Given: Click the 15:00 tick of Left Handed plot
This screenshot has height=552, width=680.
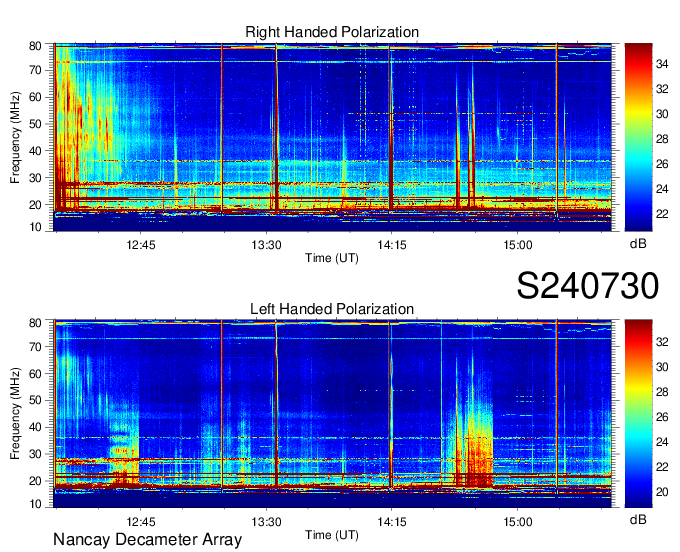Looking at the screenshot, I should pyautogui.click(x=518, y=522).
